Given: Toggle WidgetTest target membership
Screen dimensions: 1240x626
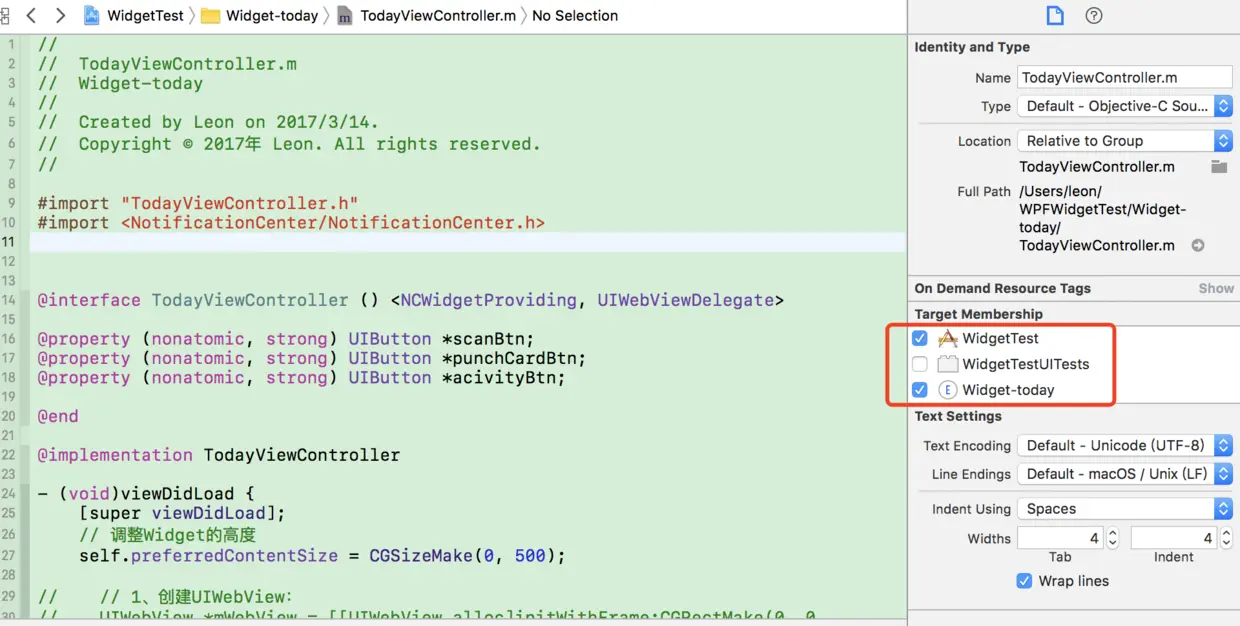Looking at the screenshot, I should (920, 338).
